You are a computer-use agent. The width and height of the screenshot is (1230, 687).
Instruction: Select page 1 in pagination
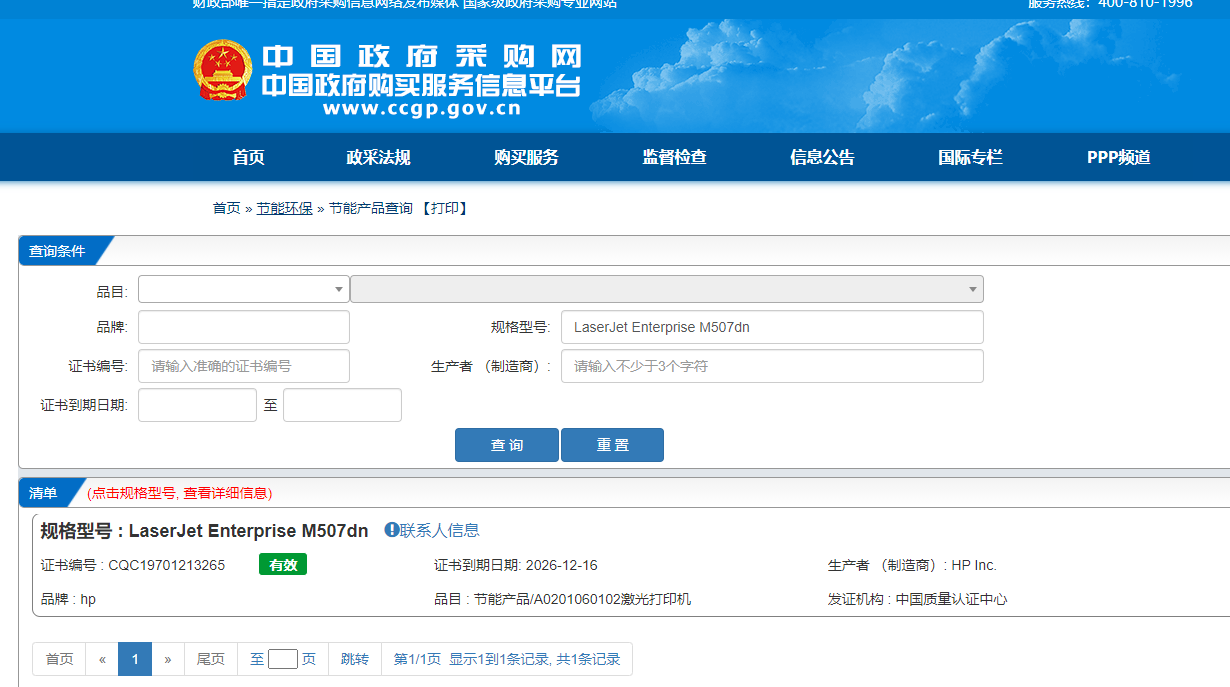[x=135, y=659]
